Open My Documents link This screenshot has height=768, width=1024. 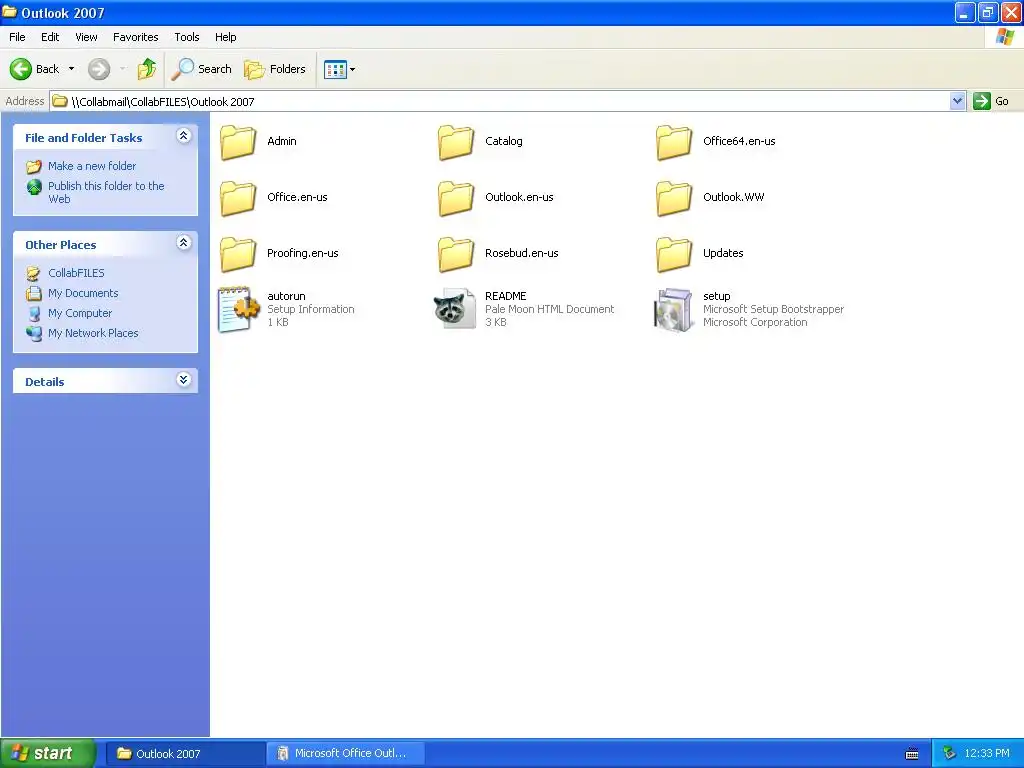[83, 293]
